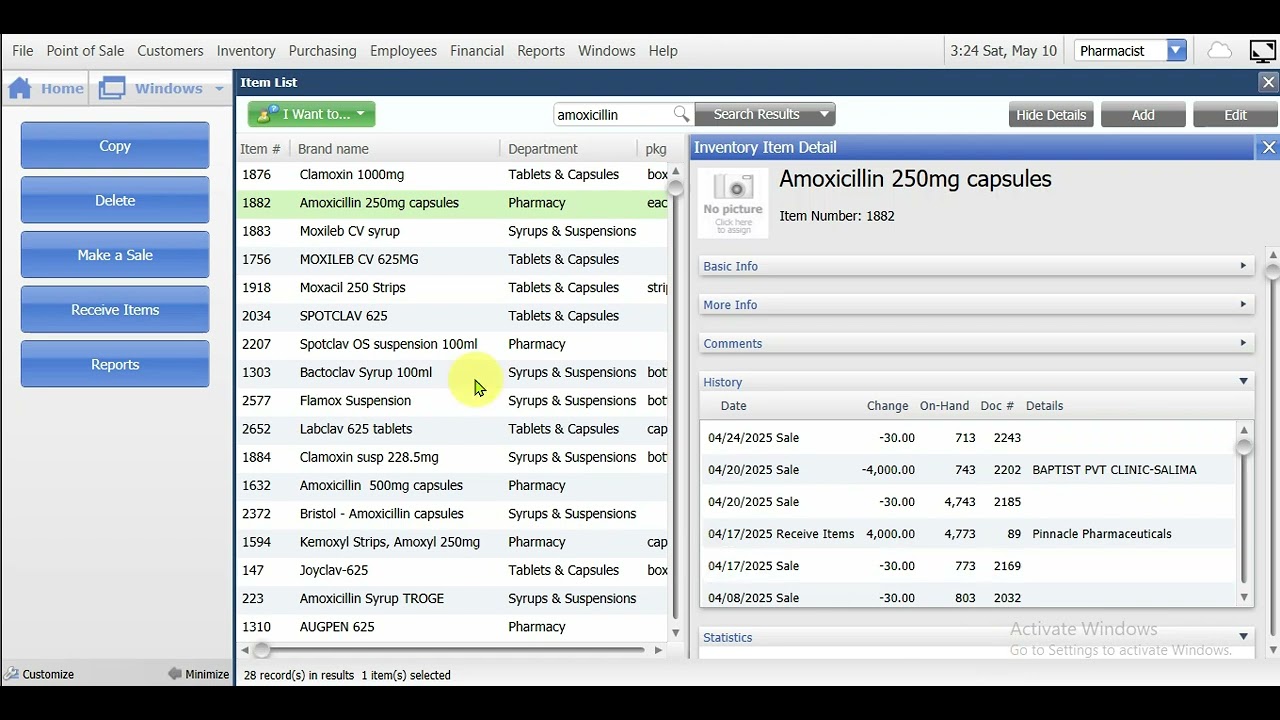This screenshot has width=1280, height=720.
Task: Click the cloud sync icon
Action: pyautogui.click(x=1219, y=50)
